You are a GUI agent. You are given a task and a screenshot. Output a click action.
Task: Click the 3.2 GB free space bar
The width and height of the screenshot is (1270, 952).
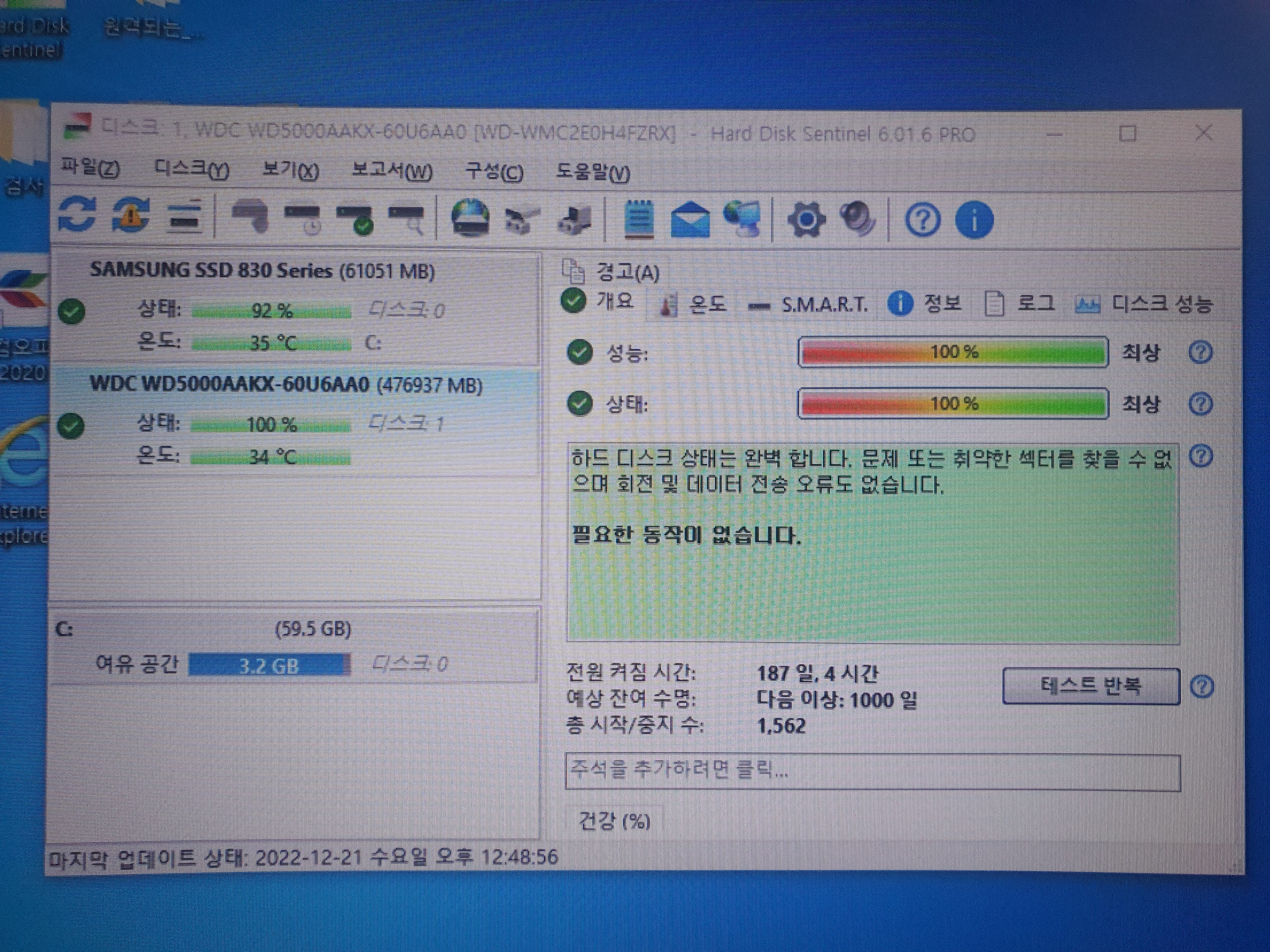click(269, 666)
